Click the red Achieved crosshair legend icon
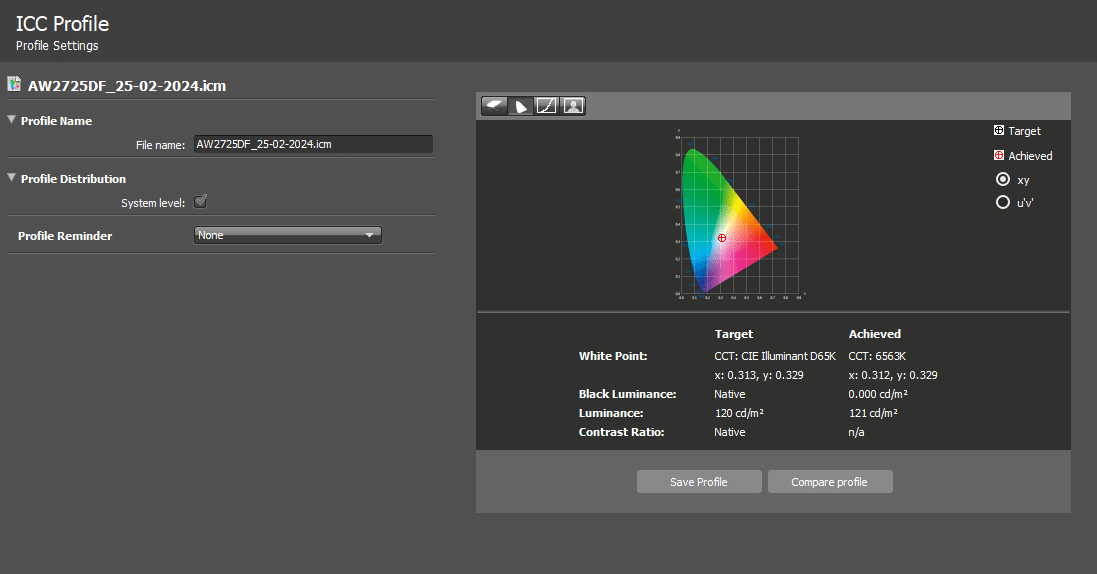This screenshot has width=1097, height=574. click(998, 156)
